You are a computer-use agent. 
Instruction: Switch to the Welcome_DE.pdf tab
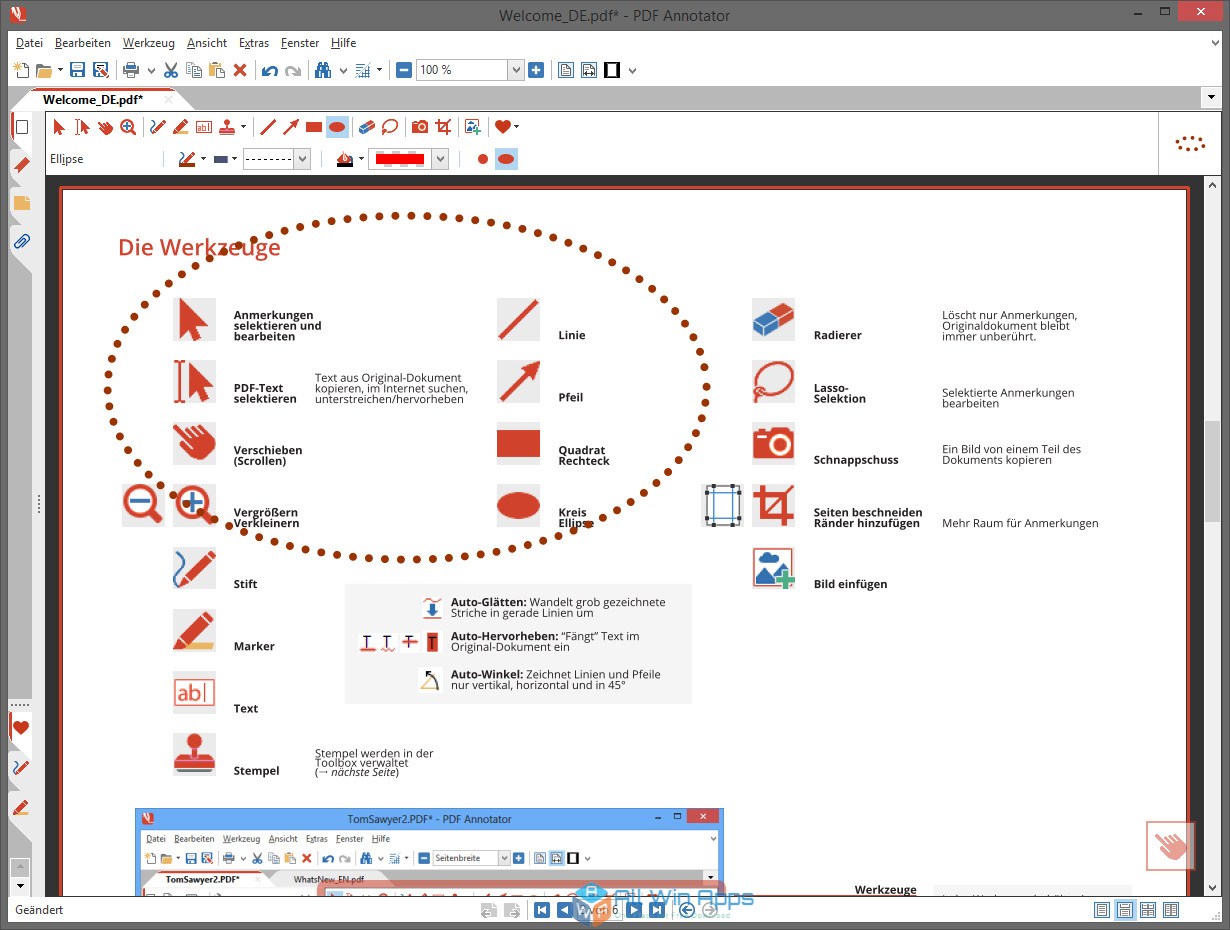click(93, 99)
